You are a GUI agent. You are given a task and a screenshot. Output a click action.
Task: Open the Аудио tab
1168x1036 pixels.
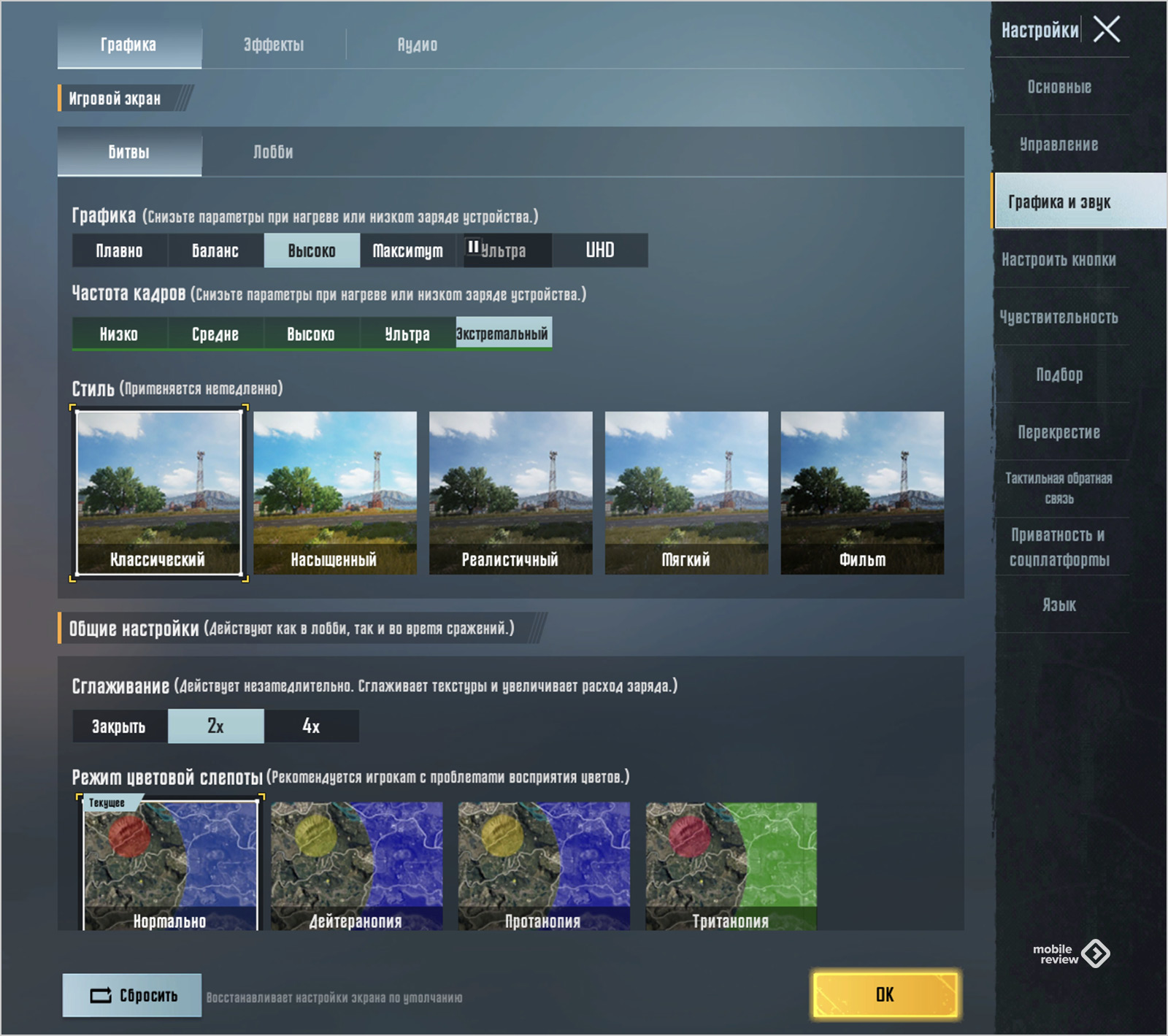pos(418,45)
